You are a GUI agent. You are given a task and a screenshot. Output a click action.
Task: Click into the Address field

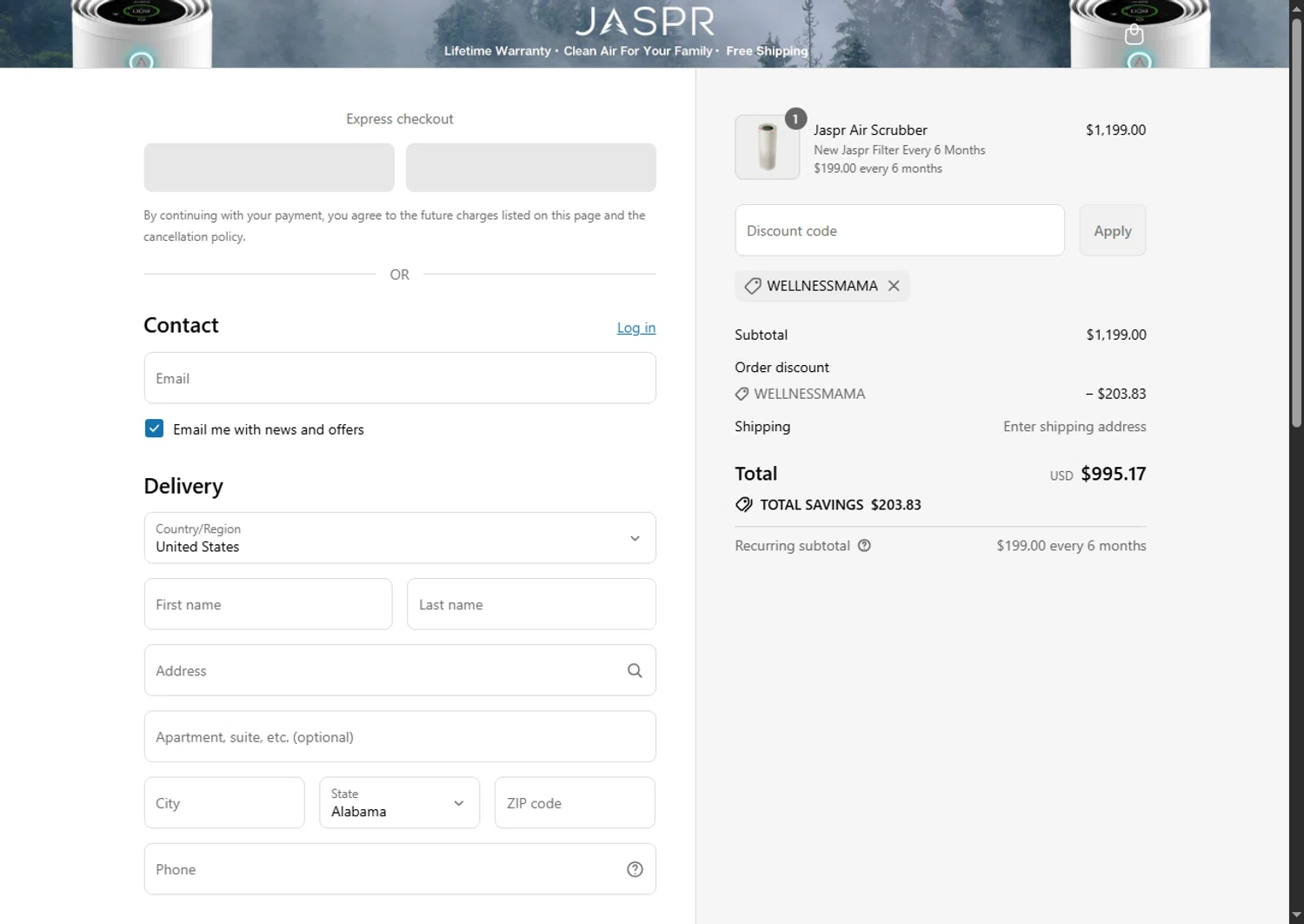pyautogui.click(x=400, y=670)
